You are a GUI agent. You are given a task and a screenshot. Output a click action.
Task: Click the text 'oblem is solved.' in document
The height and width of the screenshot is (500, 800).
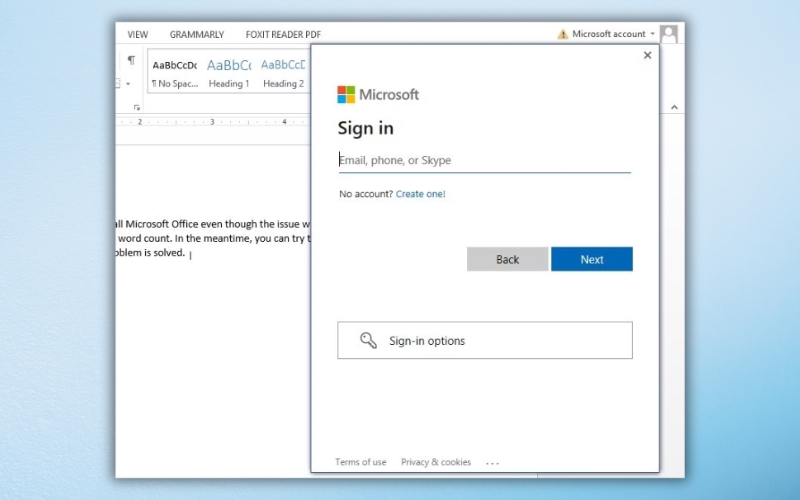pyautogui.click(x=150, y=253)
